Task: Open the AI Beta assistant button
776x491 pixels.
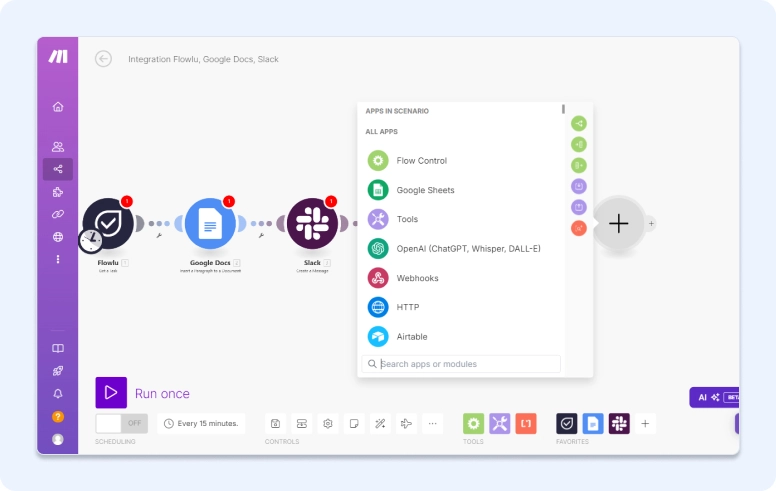Action: coord(714,397)
